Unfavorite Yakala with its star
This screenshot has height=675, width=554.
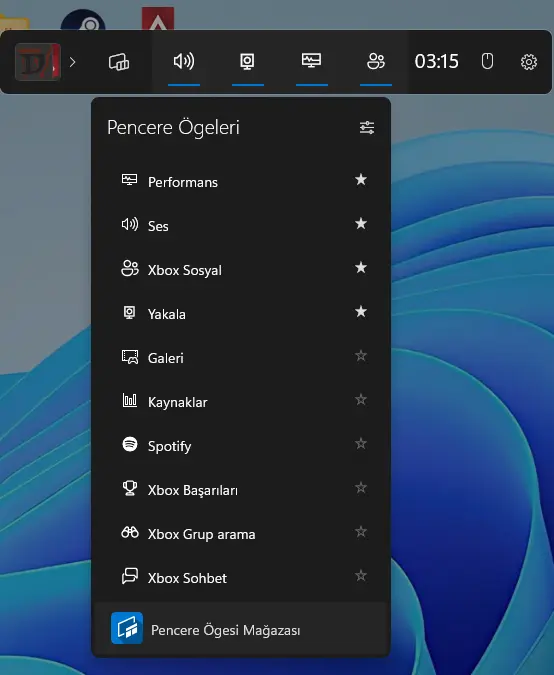(x=361, y=311)
